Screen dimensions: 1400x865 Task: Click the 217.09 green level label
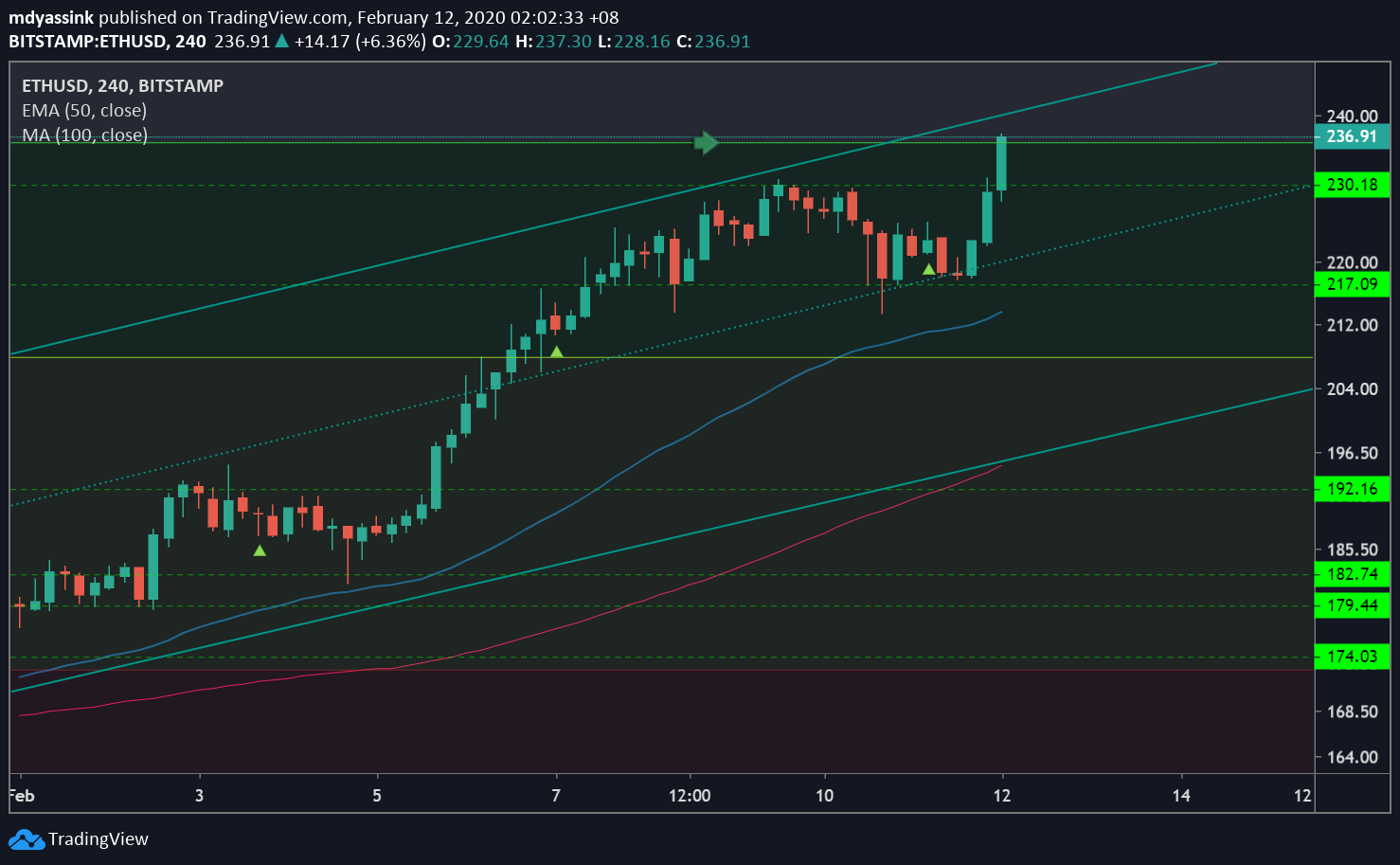1352,284
